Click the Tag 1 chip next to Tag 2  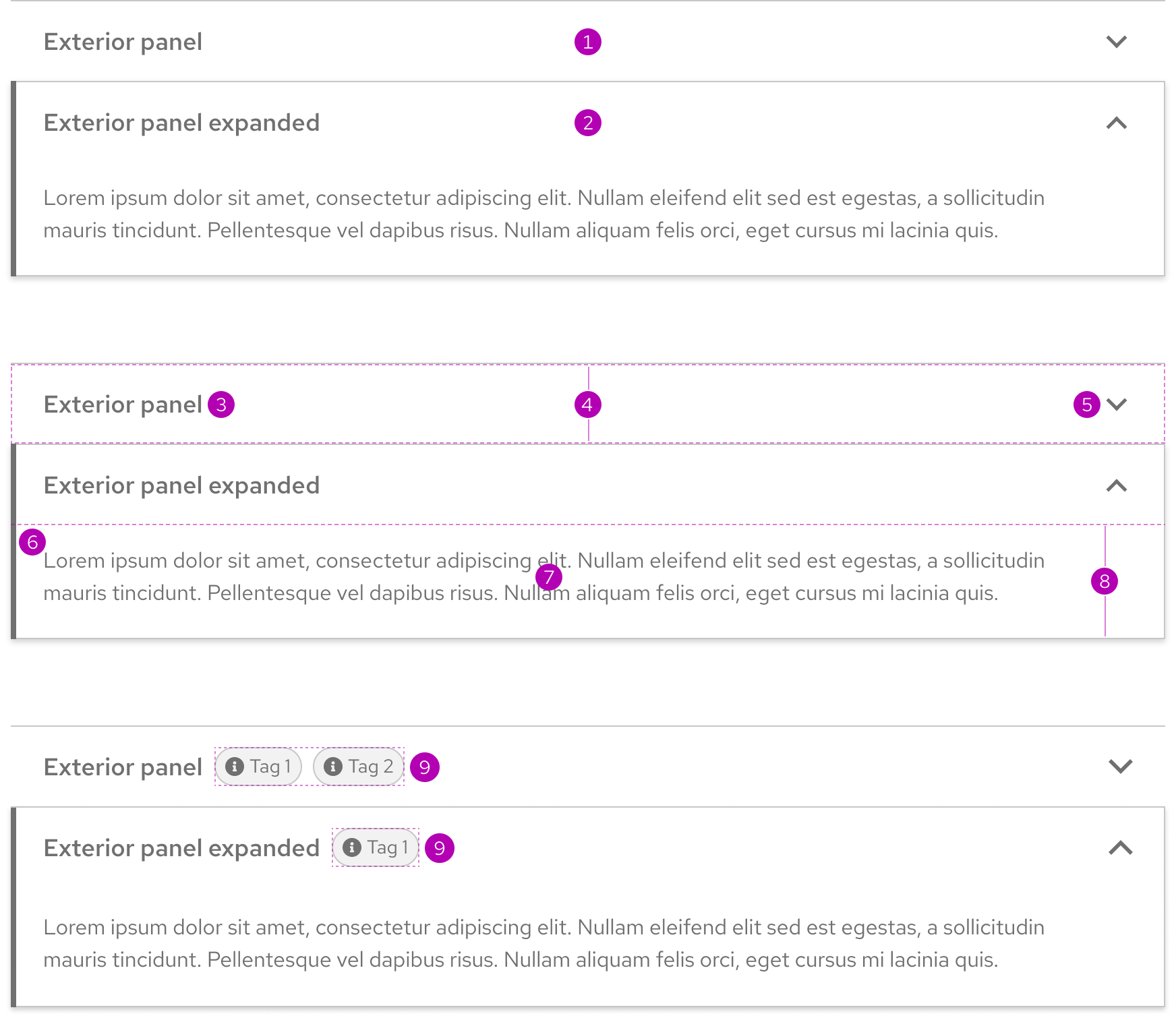click(258, 767)
